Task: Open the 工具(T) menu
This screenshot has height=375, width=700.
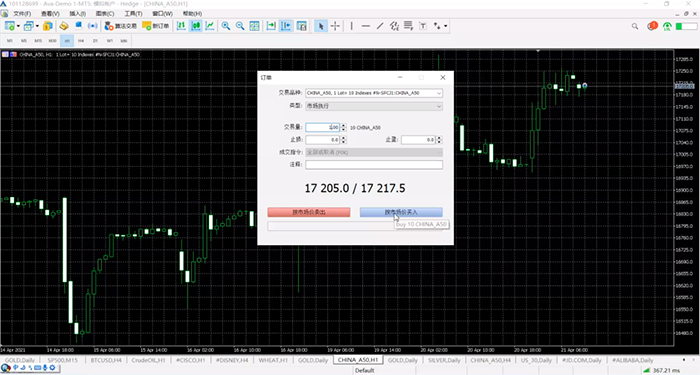Action: tap(133, 14)
